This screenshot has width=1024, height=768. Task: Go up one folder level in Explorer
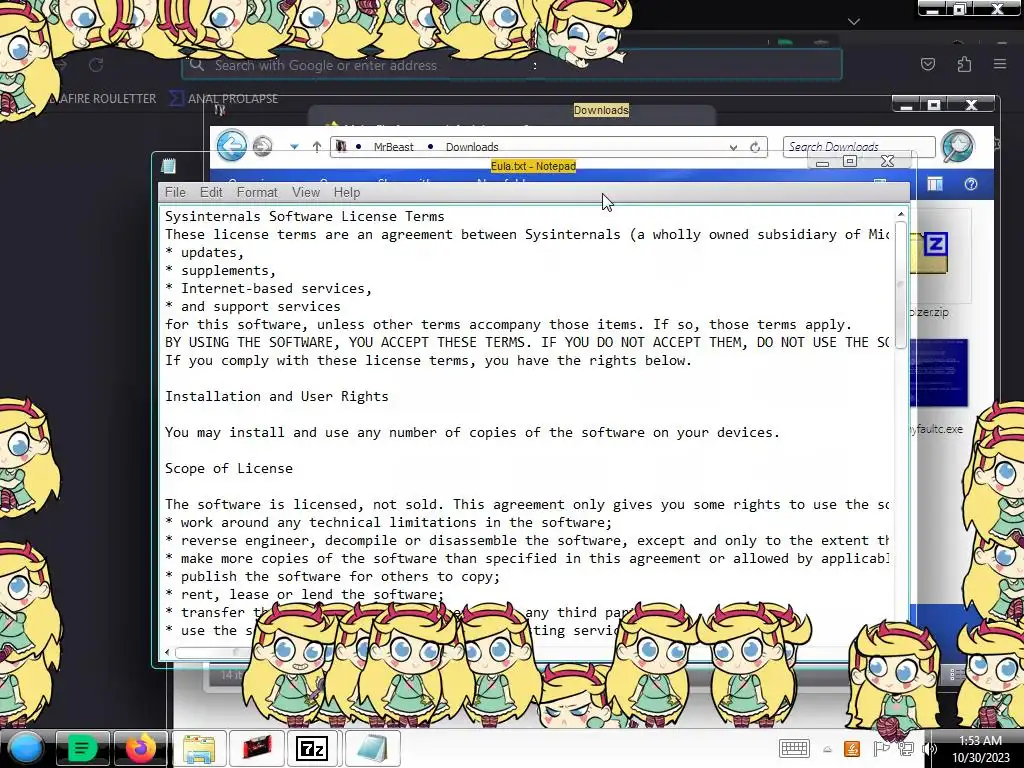point(317,147)
